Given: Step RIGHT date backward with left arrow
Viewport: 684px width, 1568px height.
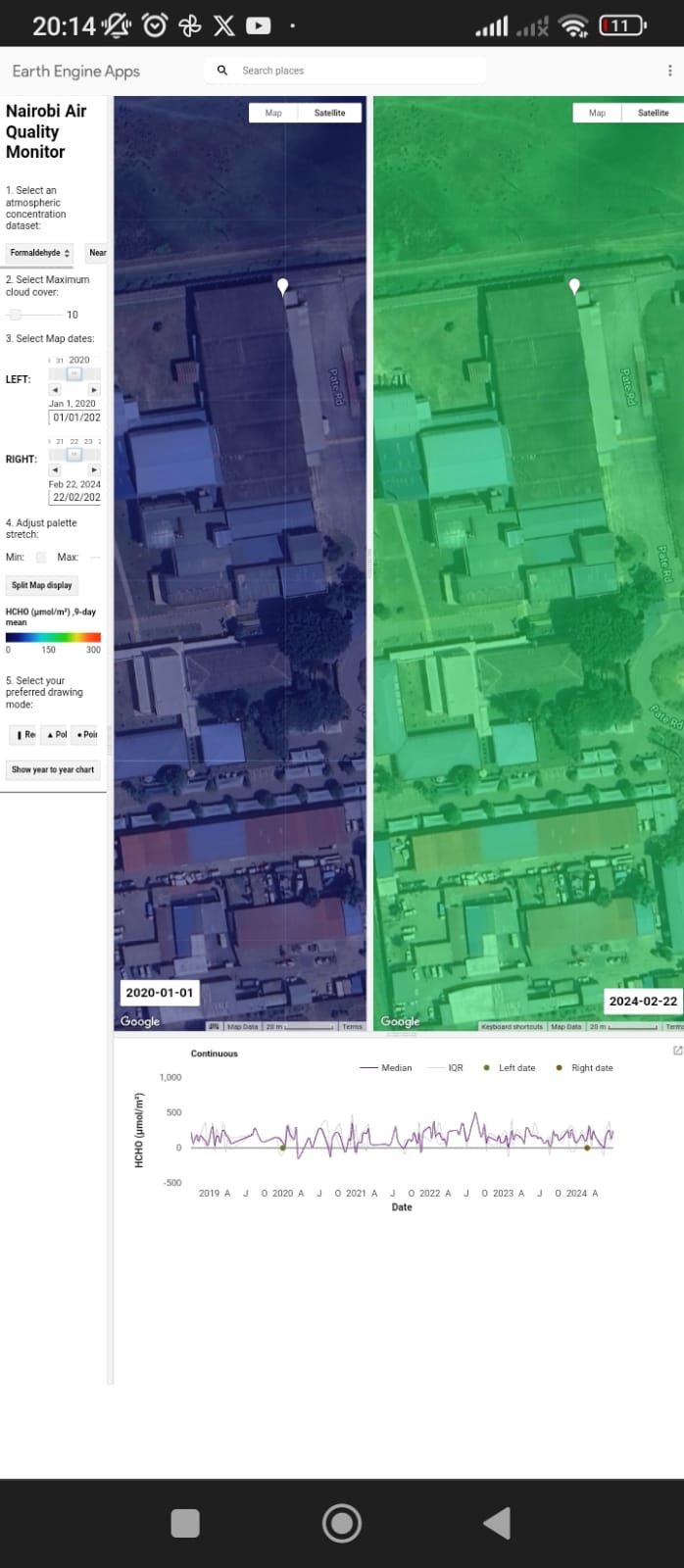Looking at the screenshot, I should (x=55, y=470).
